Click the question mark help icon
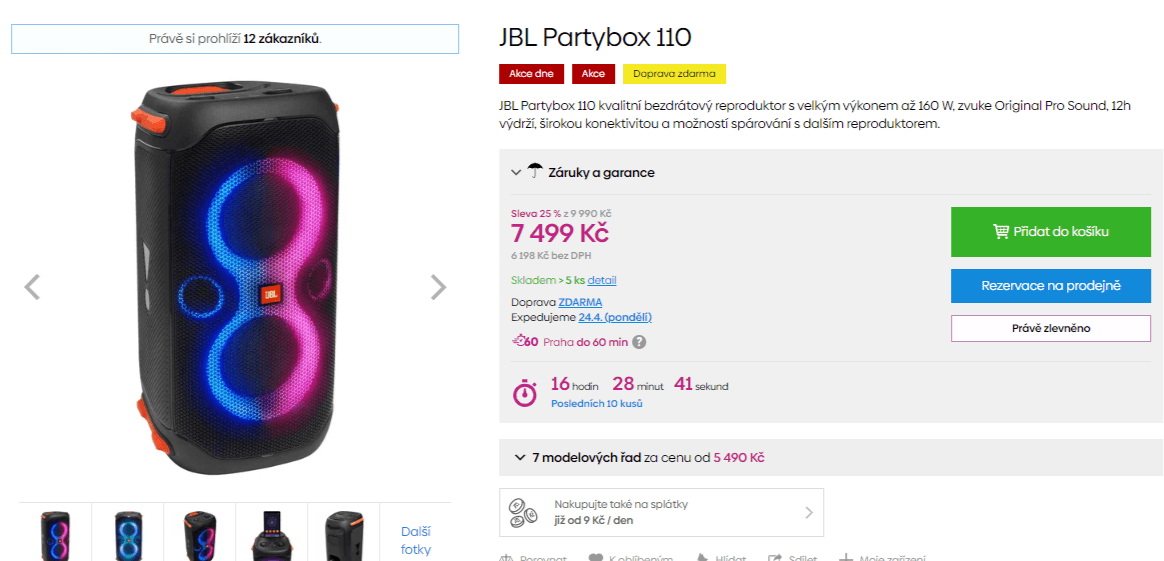This screenshot has height=561, width=1164. [639, 342]
